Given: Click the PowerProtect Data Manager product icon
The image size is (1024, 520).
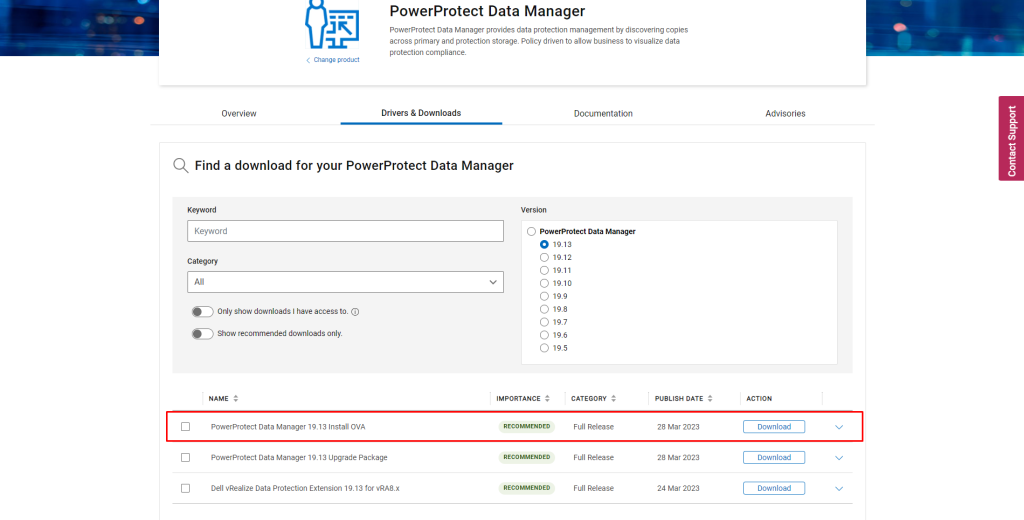Looking at the screenshot, I should (x=332, y=23).
